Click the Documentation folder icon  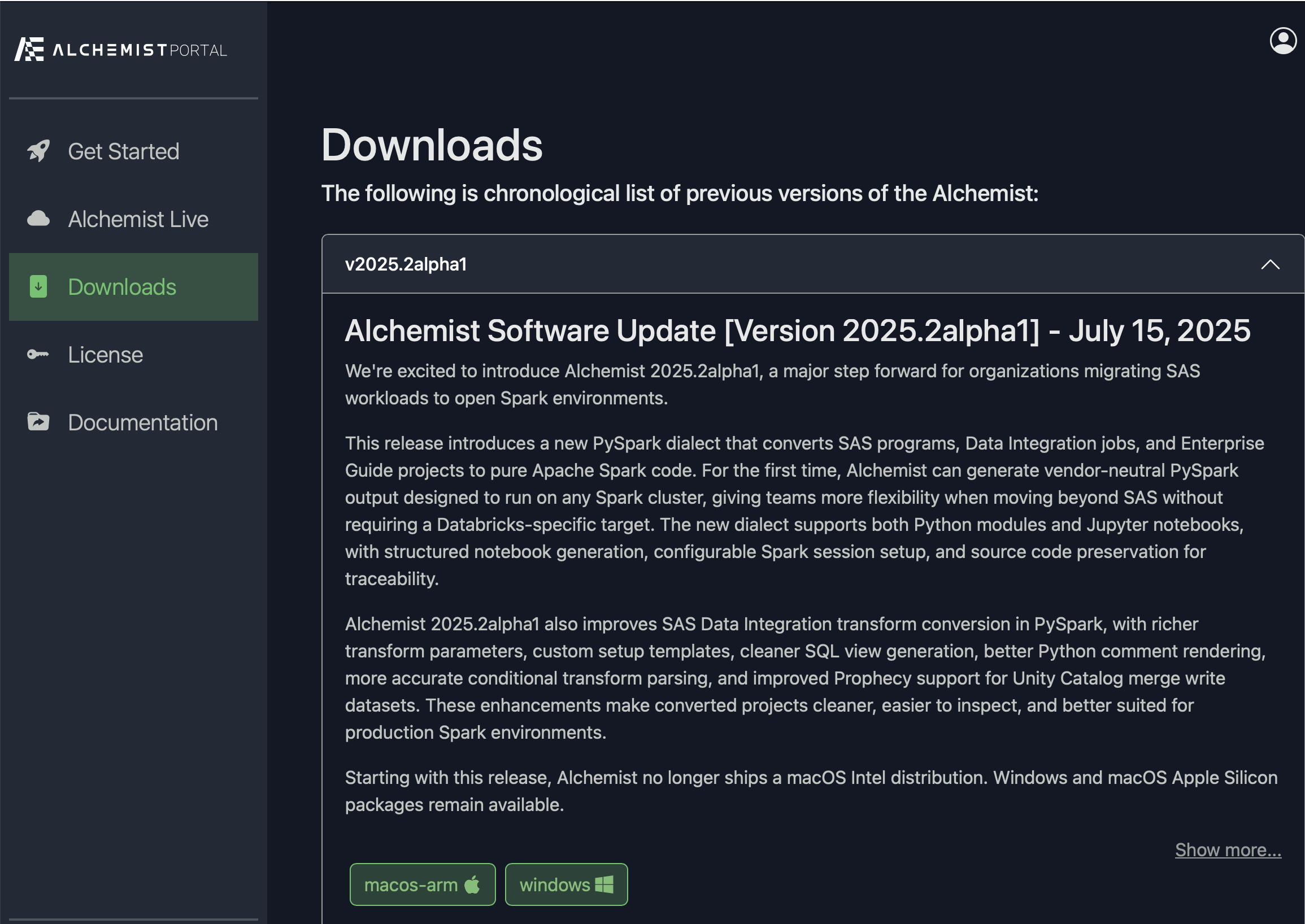click(x=38, y=421)
